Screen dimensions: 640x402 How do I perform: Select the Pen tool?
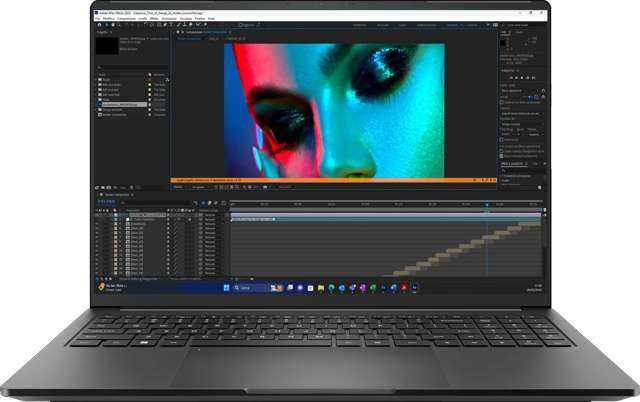165,25
